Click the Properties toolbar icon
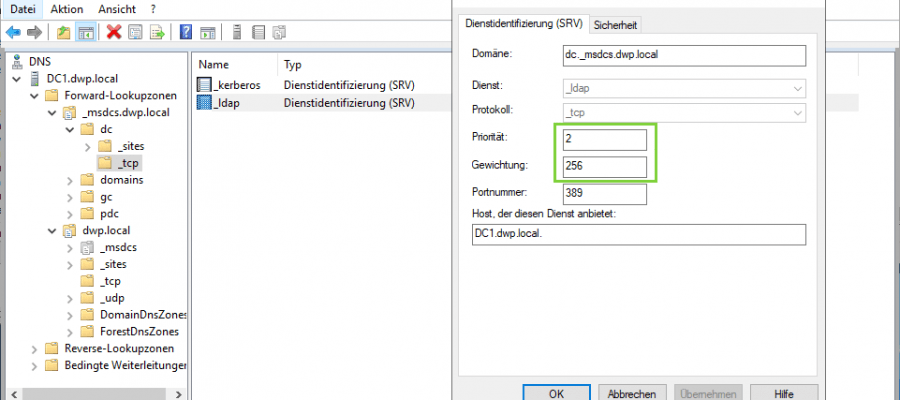 pyautogui.click(x=136, y=32)
